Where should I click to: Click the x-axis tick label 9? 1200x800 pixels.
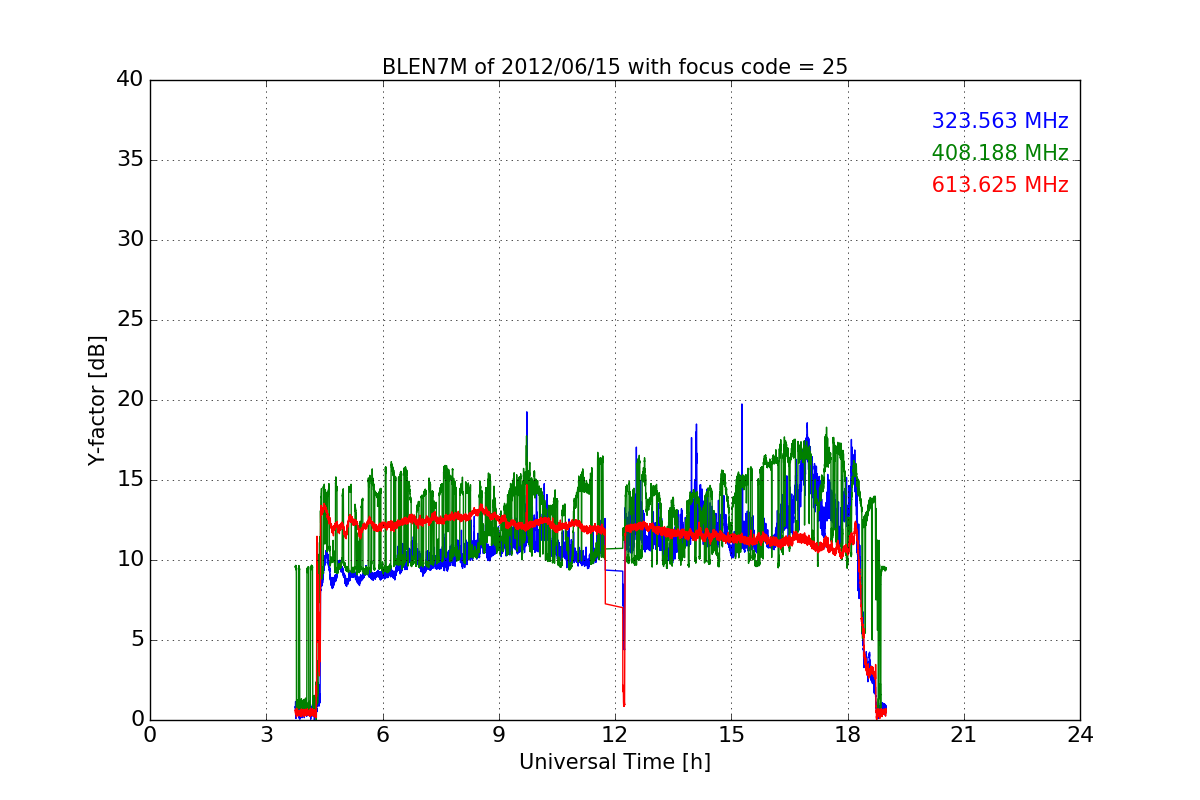pos(499,735)
